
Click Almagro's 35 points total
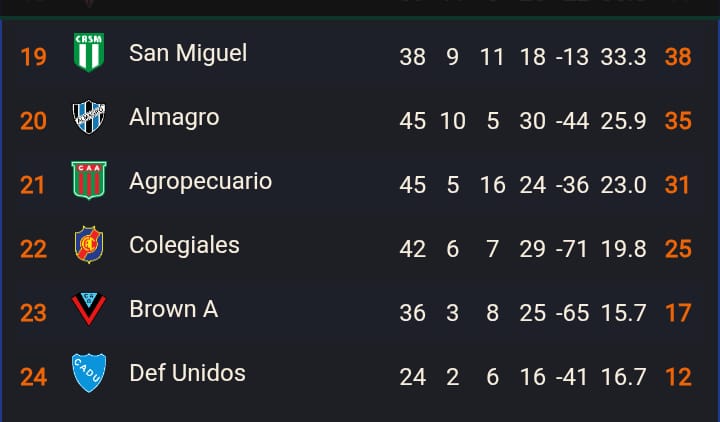(x=678, y=121)
